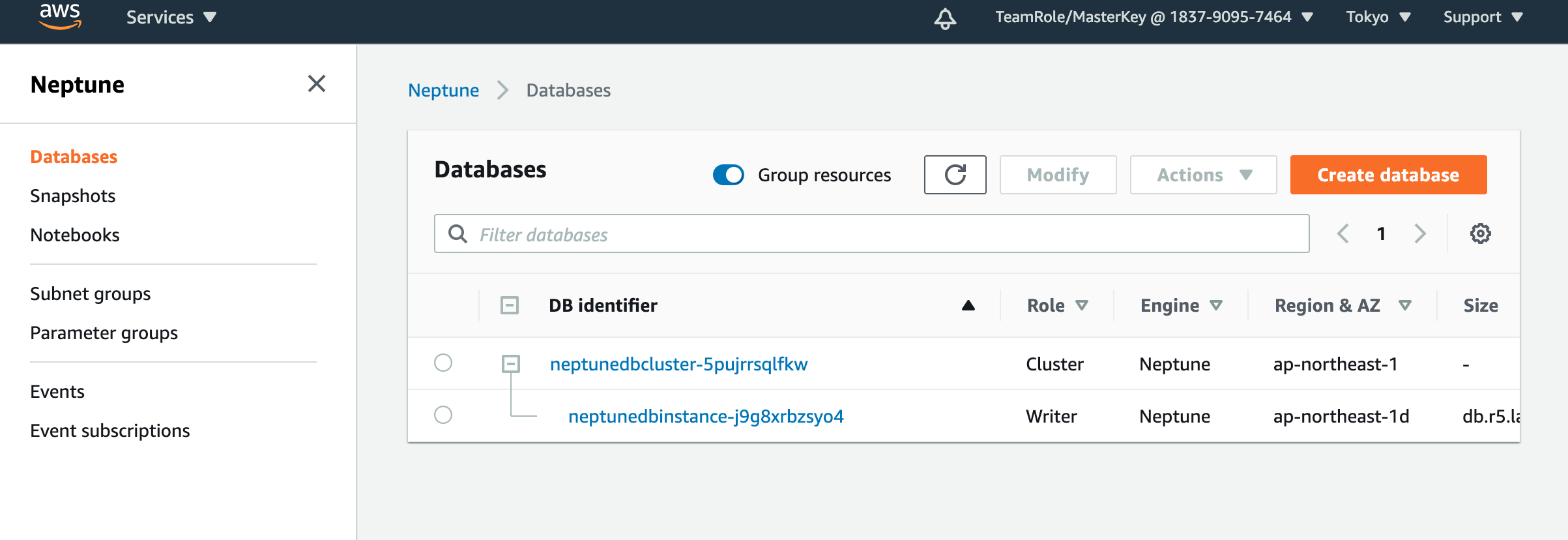This screenshot has width=1568, height=540.
Task: Open the Tokyo region selector
Action: (x=1378, y=17)
